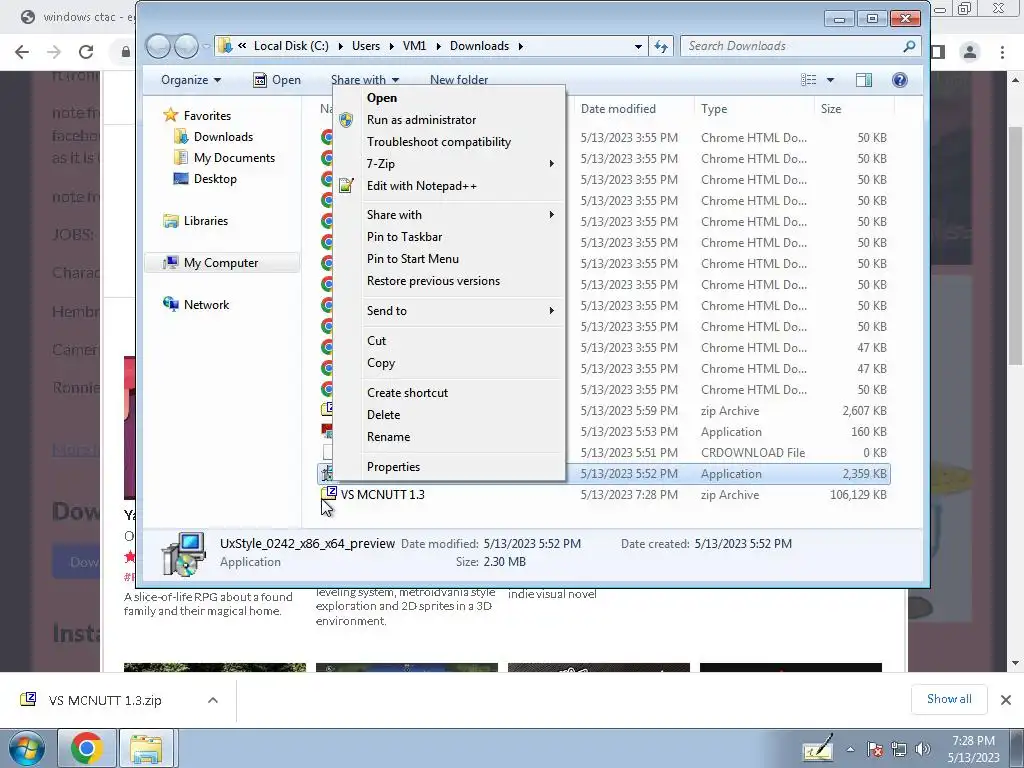1024x768 pixels.
Task: Click the Explorer back arrow button
Action: 158,46
